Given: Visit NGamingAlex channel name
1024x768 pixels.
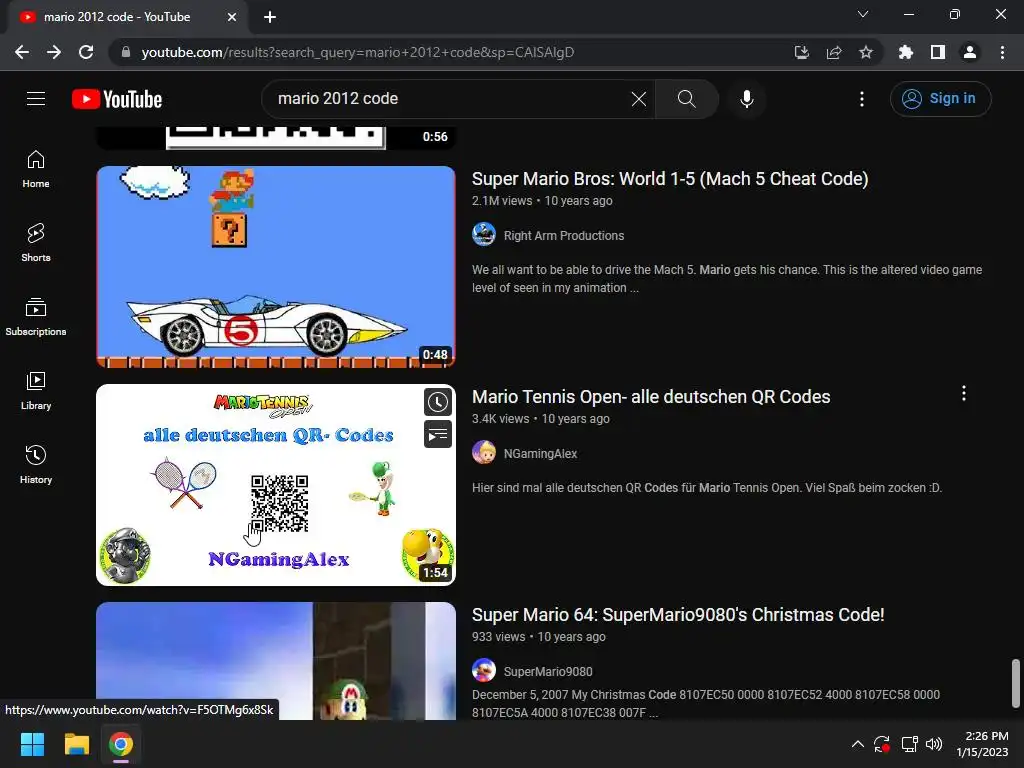Looking at the screenshot, I should point(540,453).
